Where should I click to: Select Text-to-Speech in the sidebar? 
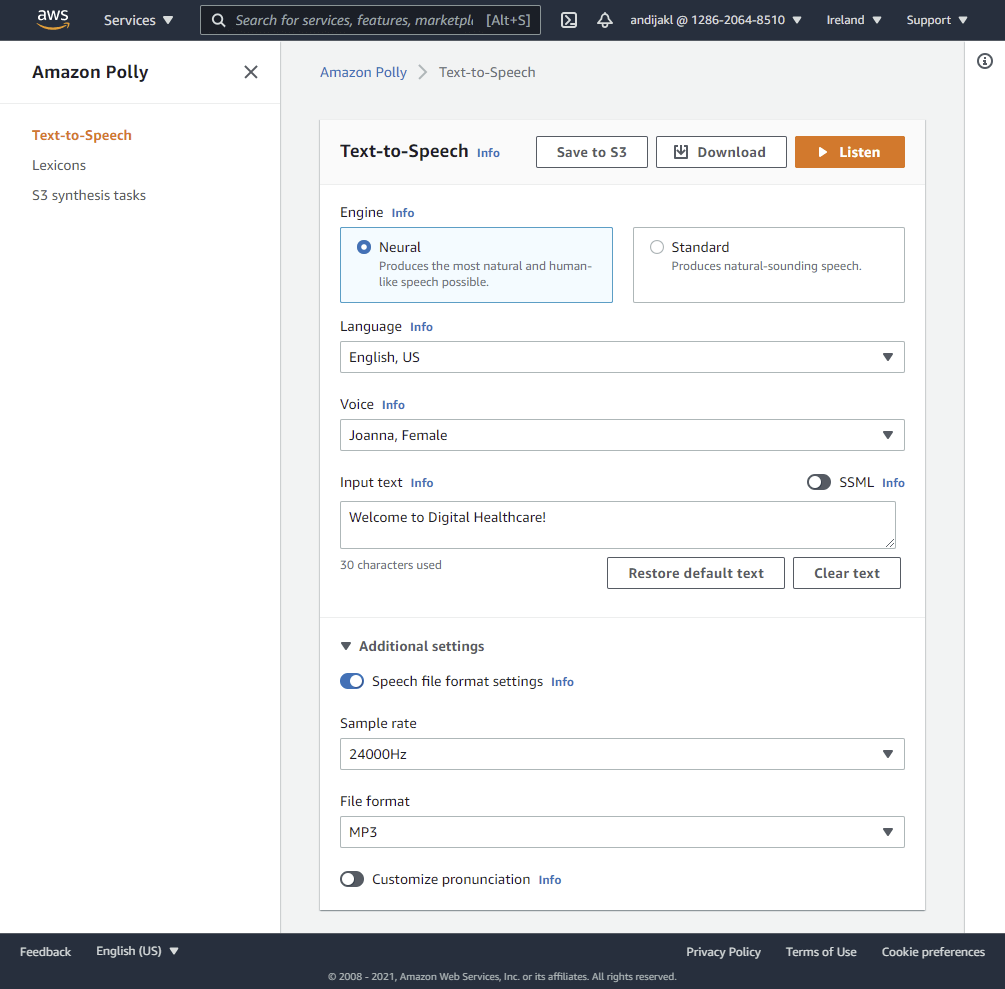[x=81, y=135]
